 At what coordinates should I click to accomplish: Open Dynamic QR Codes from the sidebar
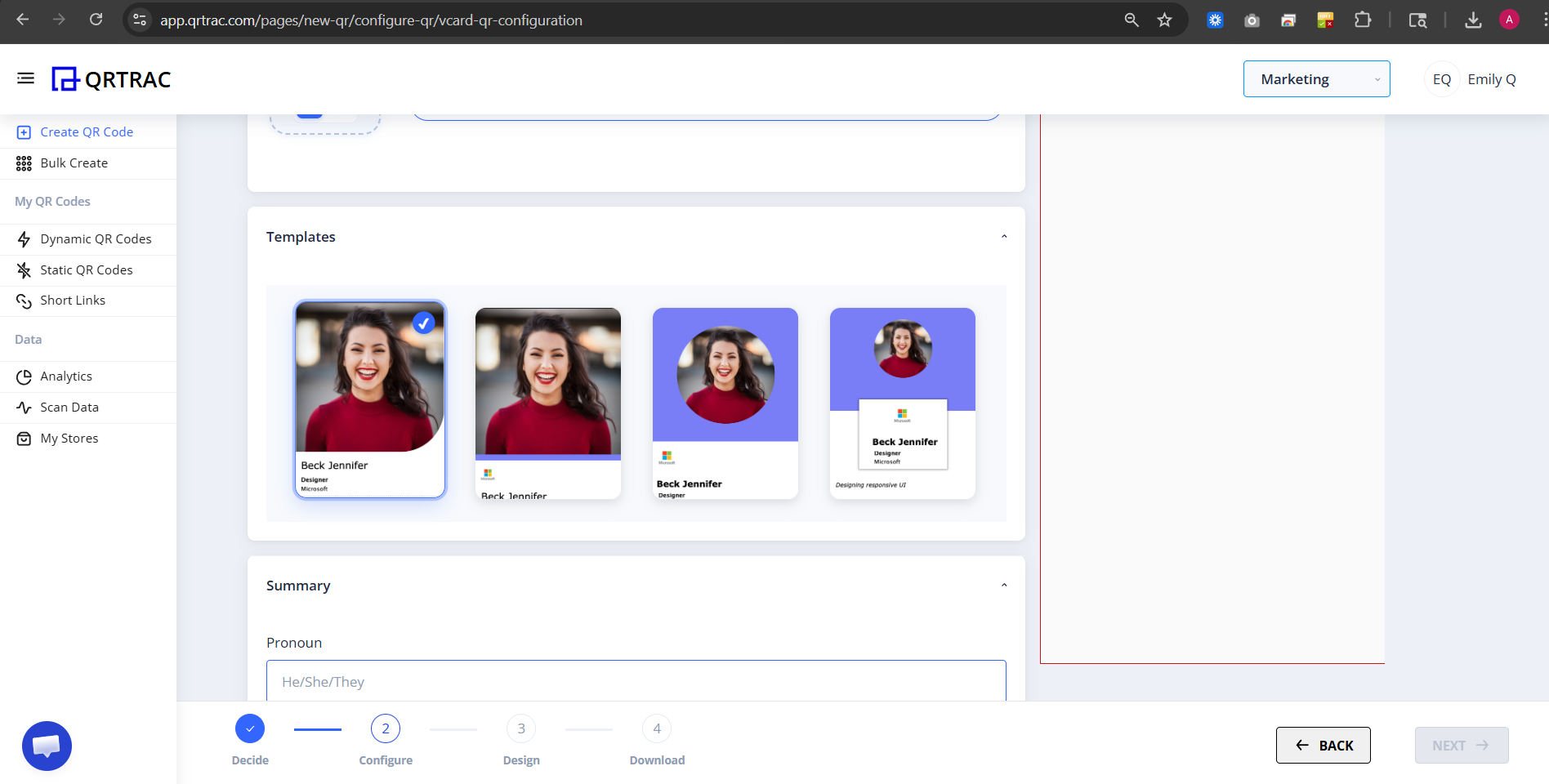point(96,238)
